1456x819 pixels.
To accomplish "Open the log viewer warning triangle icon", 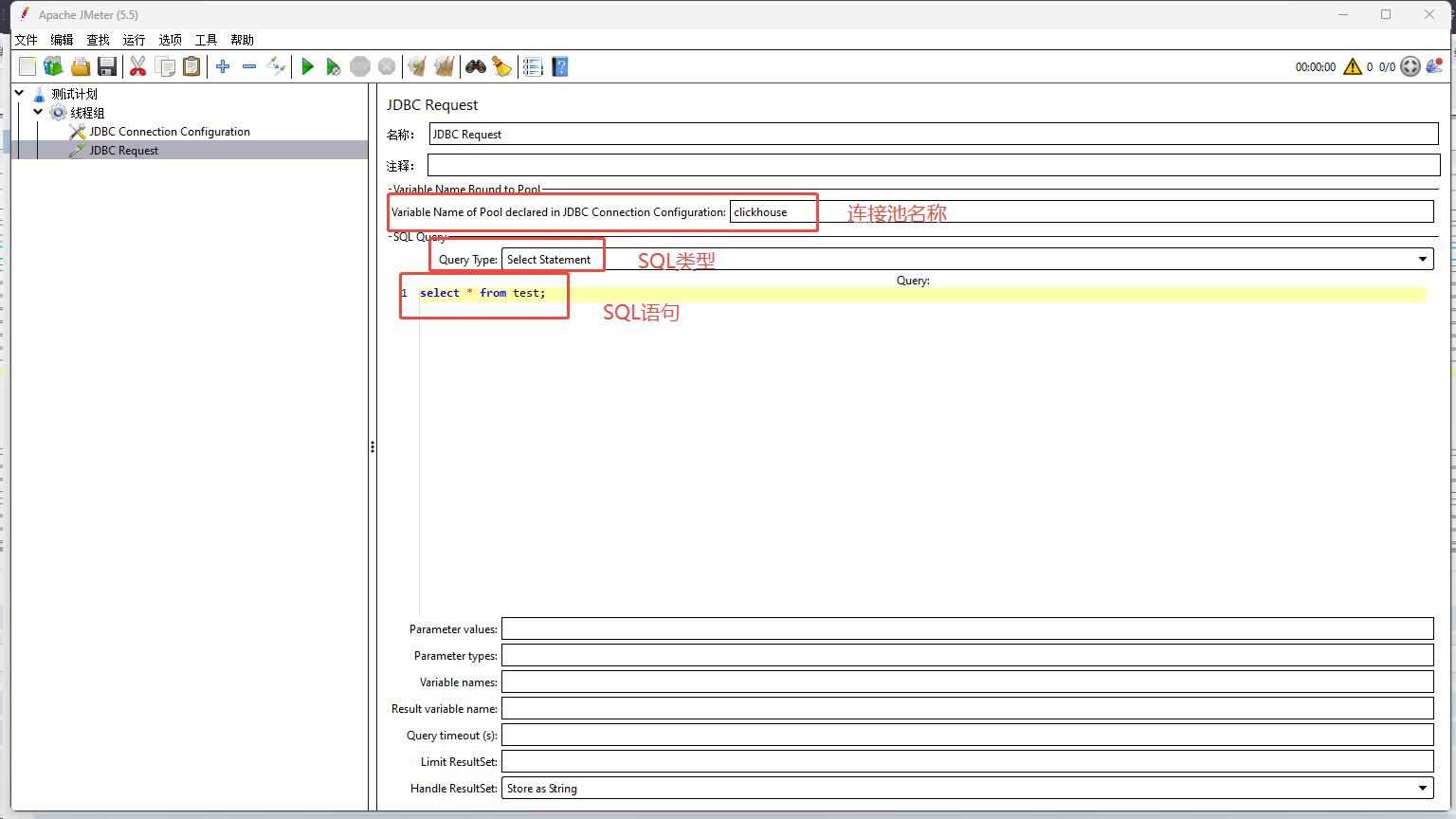I will pos(1353,66).
